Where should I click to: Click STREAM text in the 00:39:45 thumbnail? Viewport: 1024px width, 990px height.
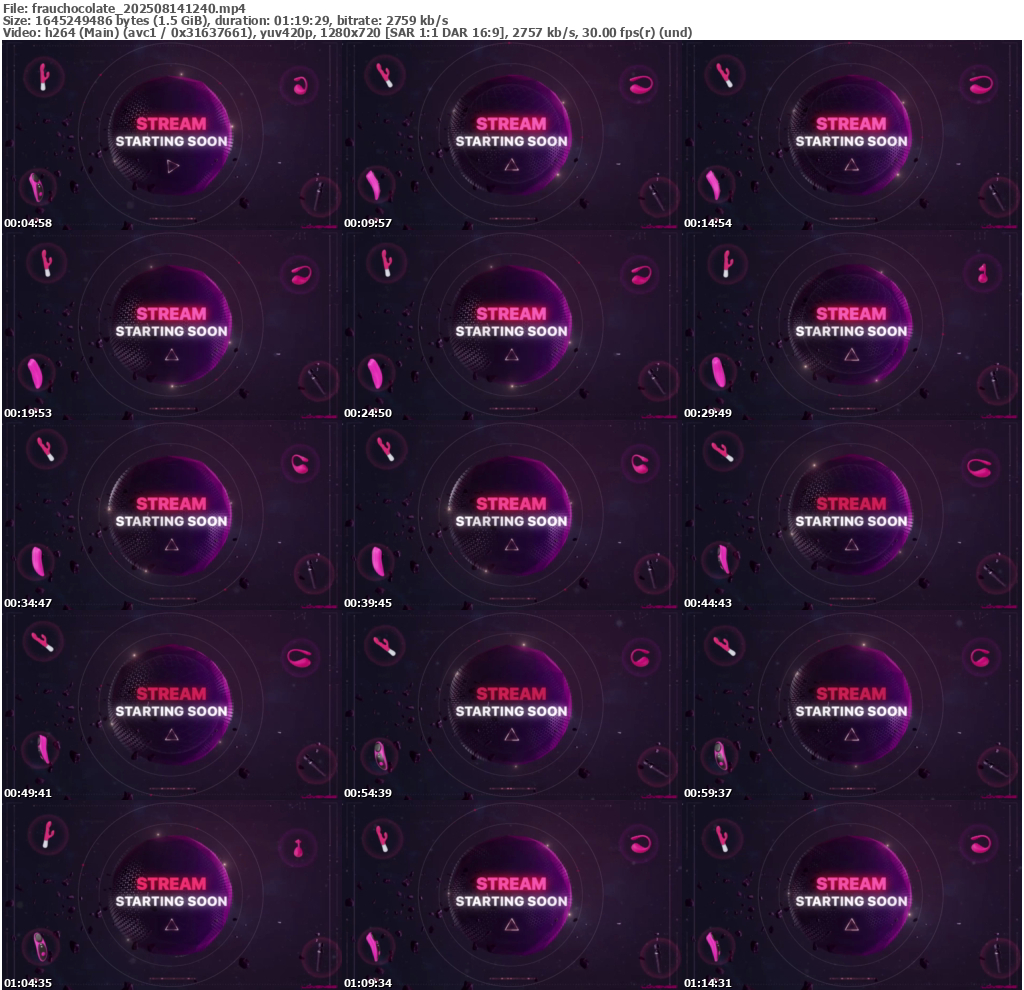click(x=511, y=504)
